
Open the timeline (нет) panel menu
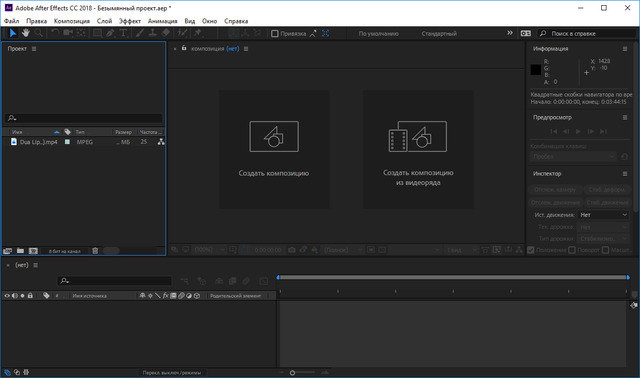[36, 265]
